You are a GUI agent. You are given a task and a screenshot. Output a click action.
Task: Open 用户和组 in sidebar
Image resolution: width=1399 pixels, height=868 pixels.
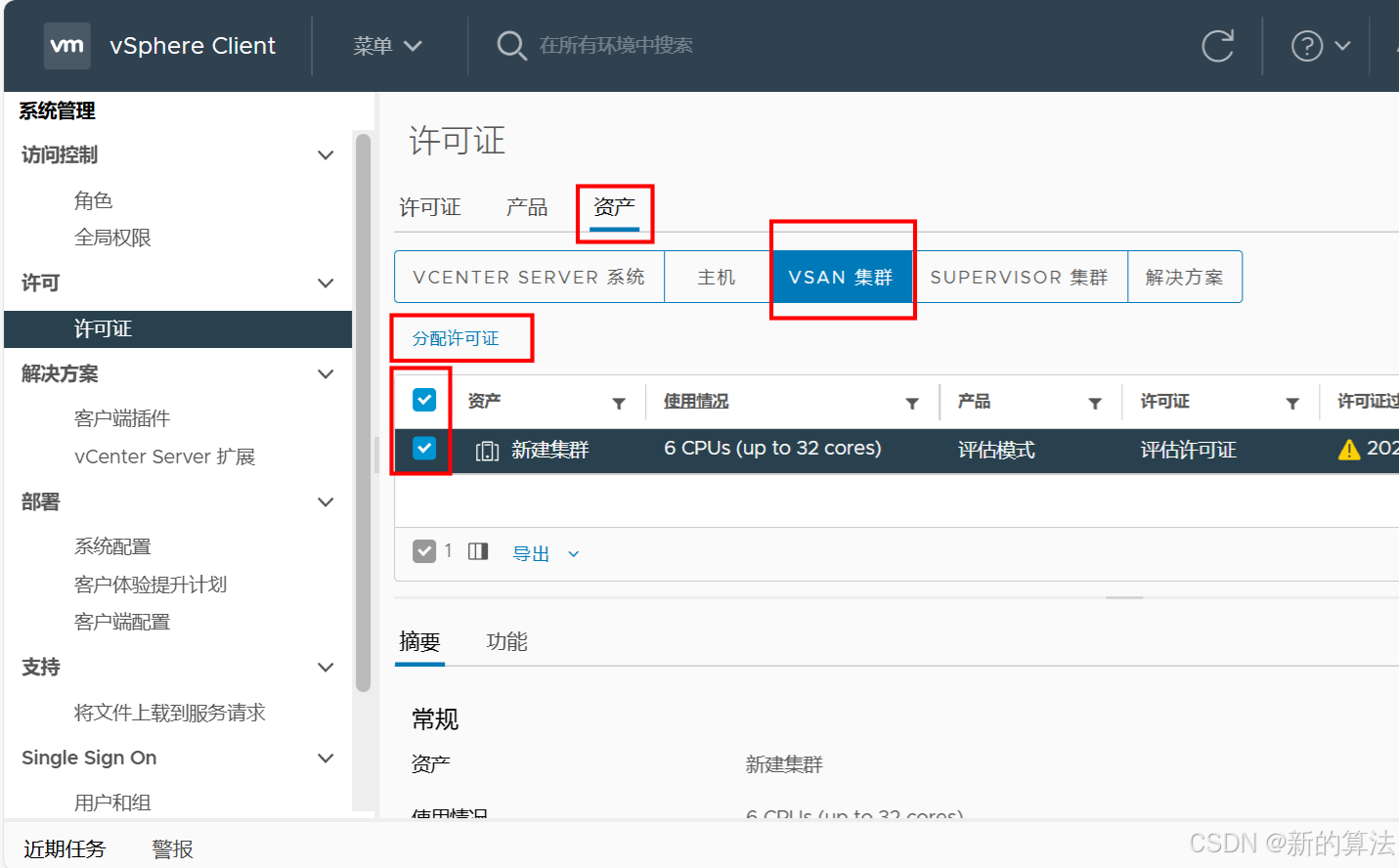point(112,803)
